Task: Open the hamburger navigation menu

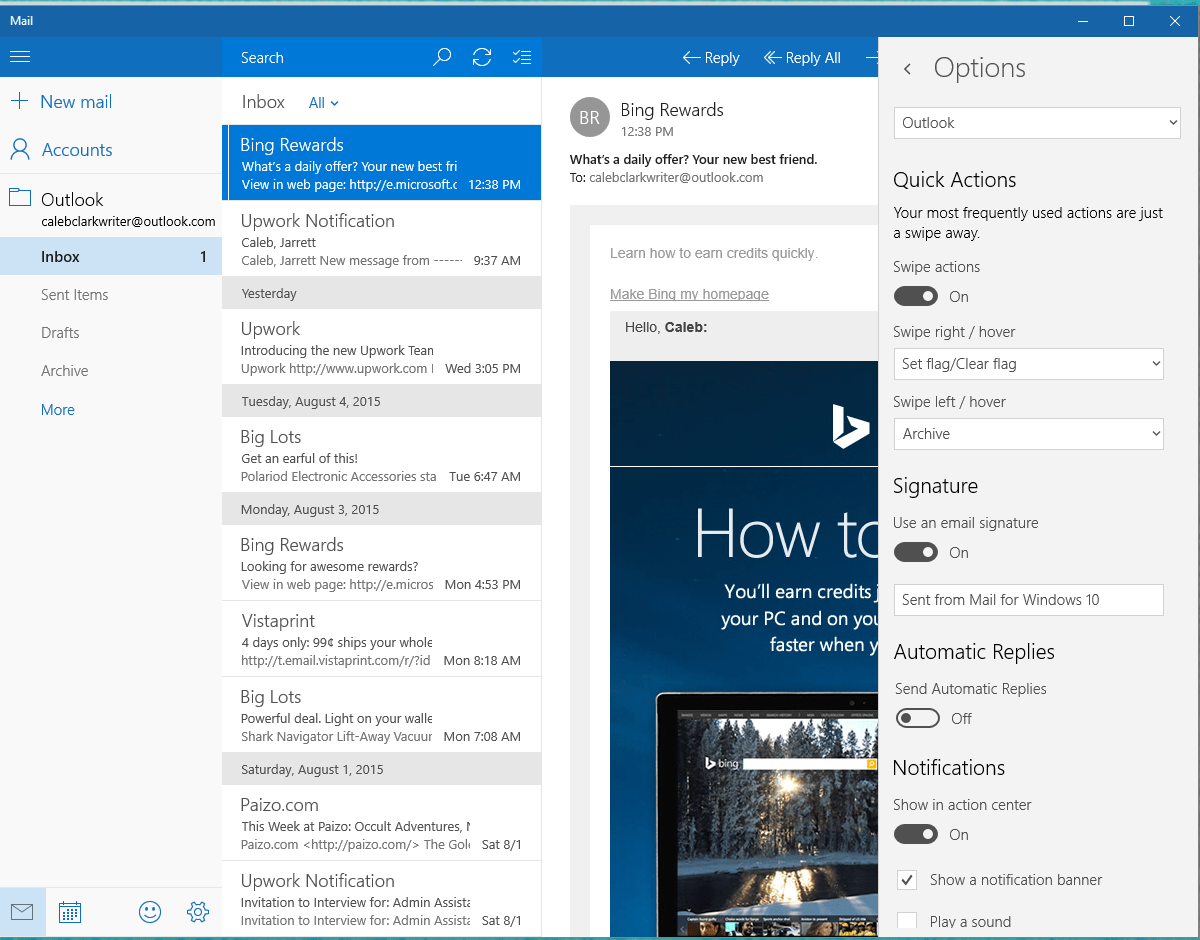Action: point(20,57)
